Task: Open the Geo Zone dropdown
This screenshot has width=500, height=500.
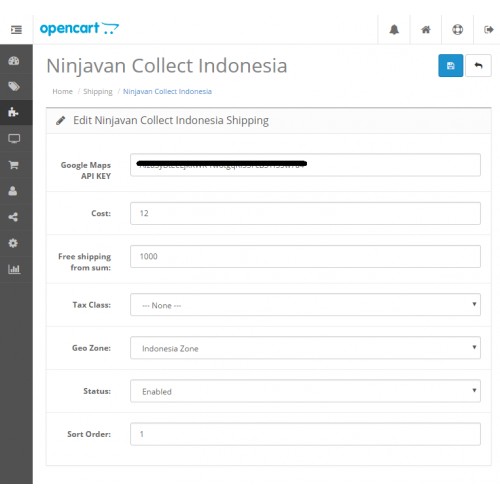Action: [x=305, y=348]
